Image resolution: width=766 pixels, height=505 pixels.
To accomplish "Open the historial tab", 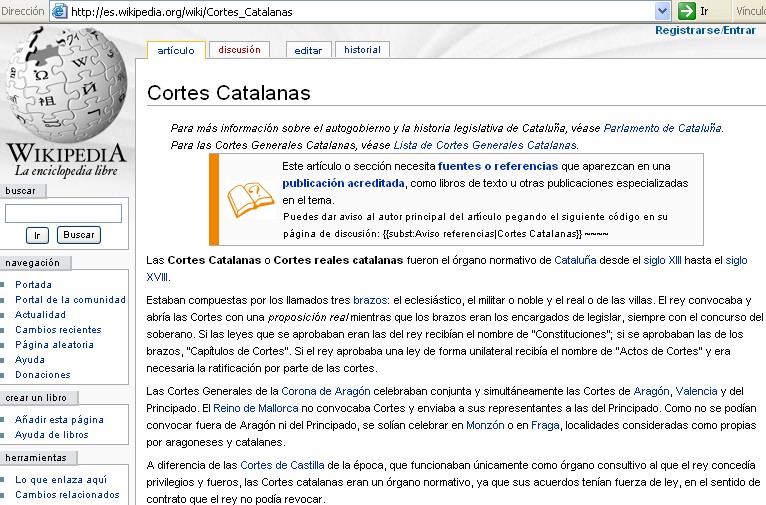I will 362,50.
